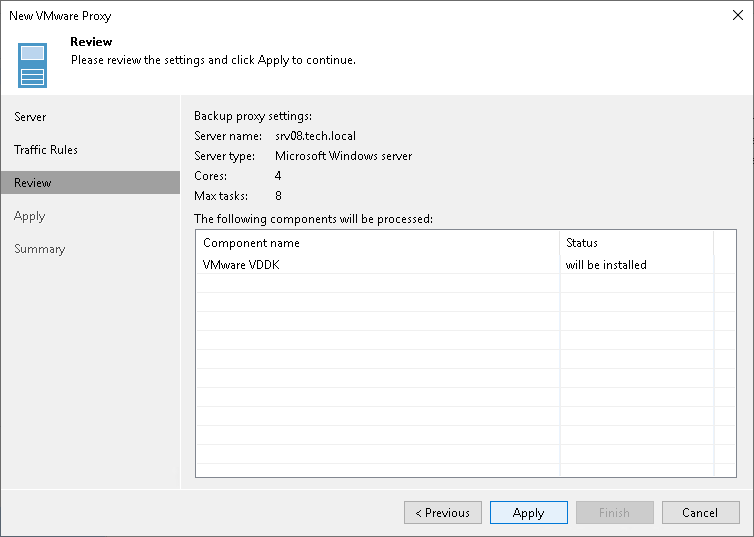
Task: Cancel the New VMware Proxy wizard
Action: click(700, 512)
